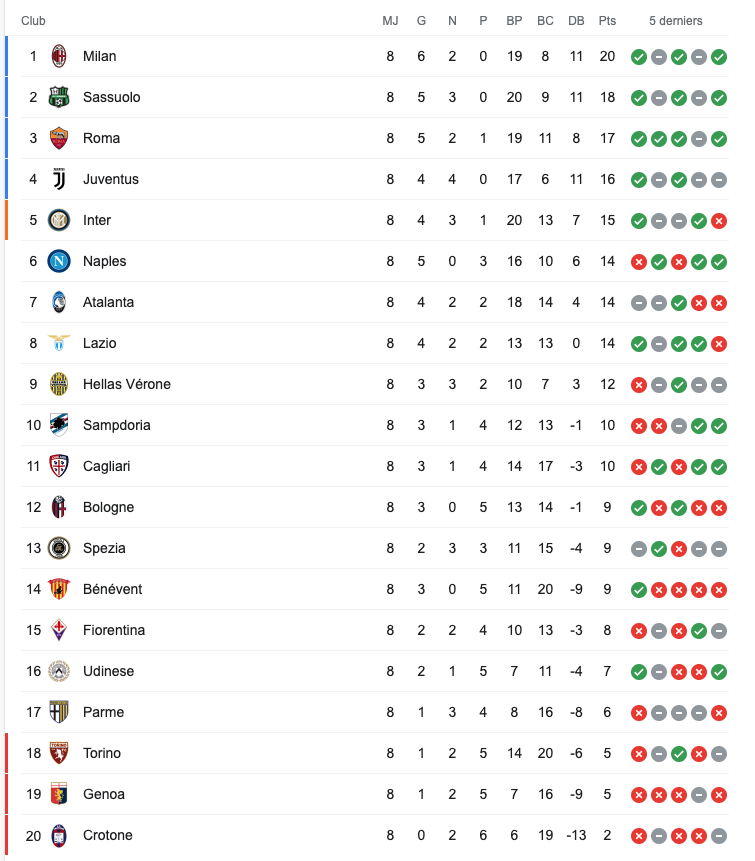
Task: Click the Bénévent club crest icon
Action: [59, 589]
